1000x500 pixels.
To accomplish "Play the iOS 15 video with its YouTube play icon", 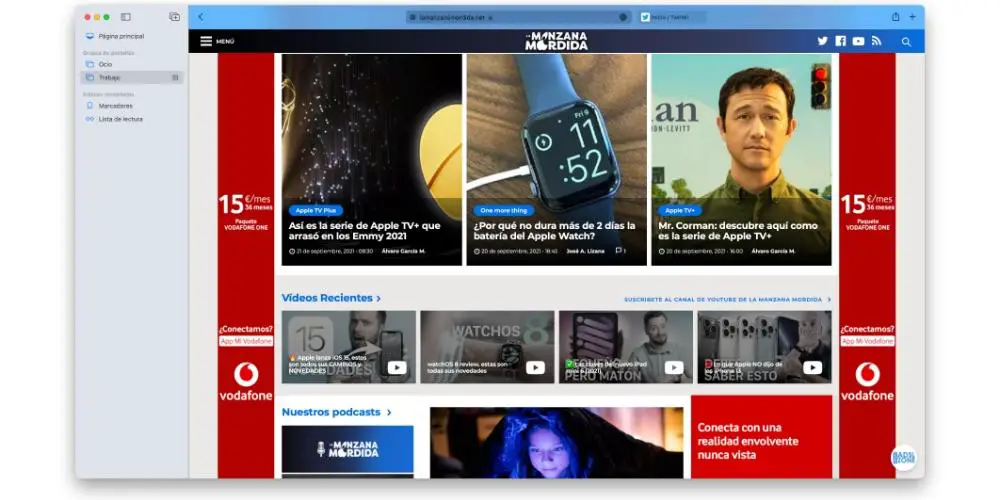I will [x=397, y=368].
